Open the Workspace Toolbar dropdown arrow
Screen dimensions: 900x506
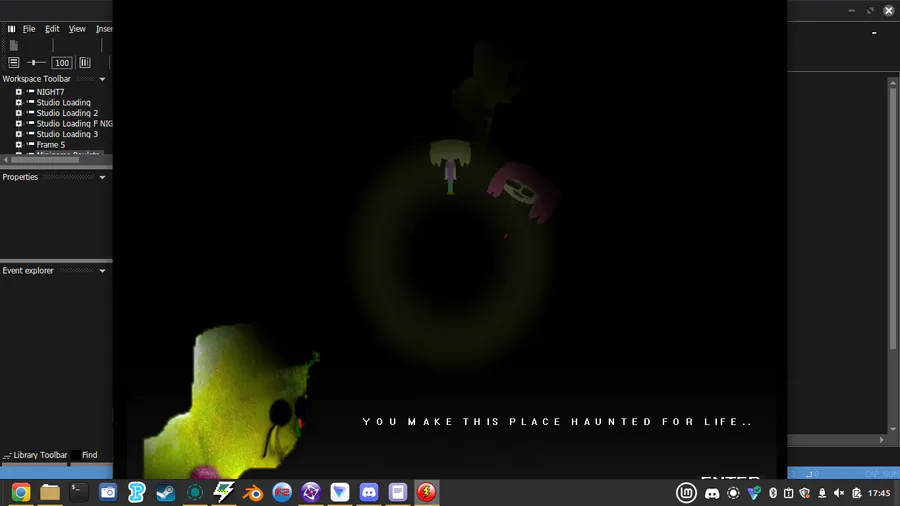coord(102,79)
